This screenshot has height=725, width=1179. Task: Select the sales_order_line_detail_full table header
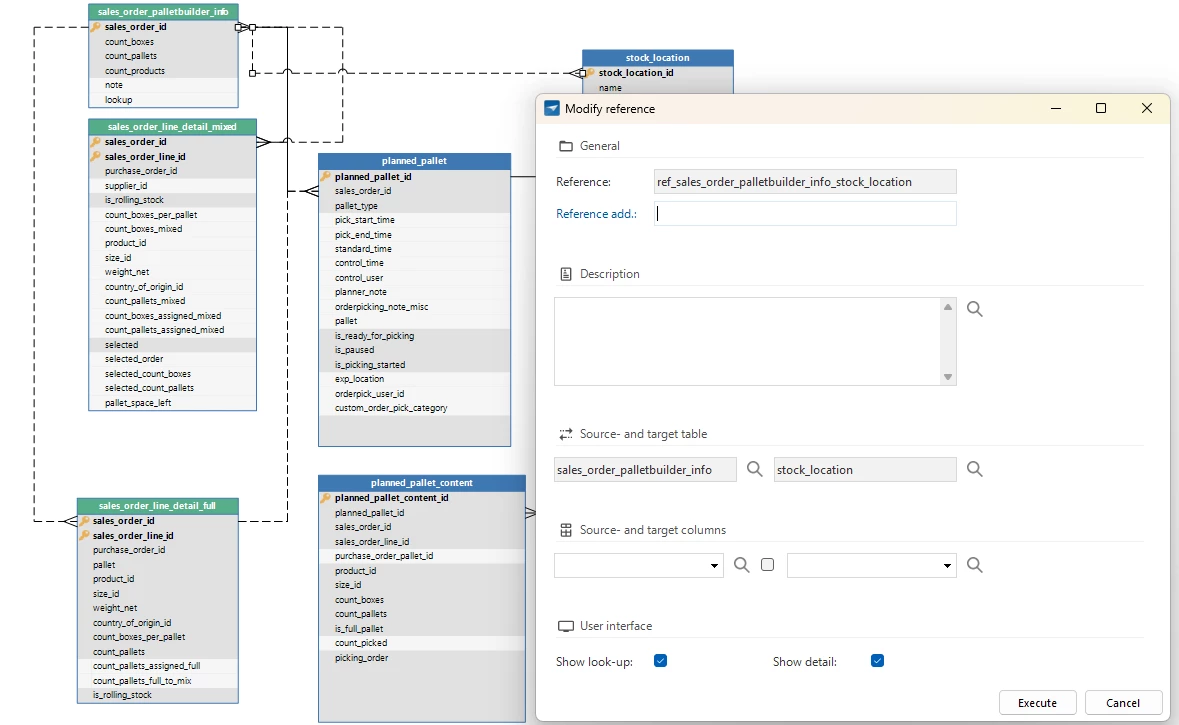pos(158,505)
